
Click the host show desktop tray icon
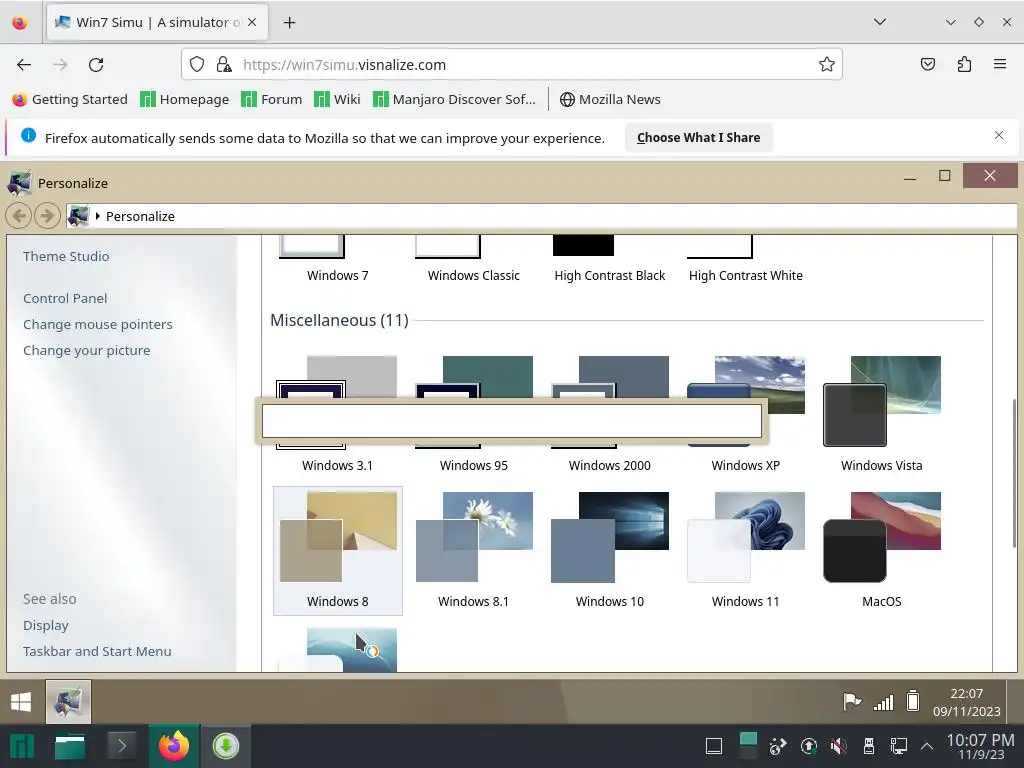[x=714, y=746]
